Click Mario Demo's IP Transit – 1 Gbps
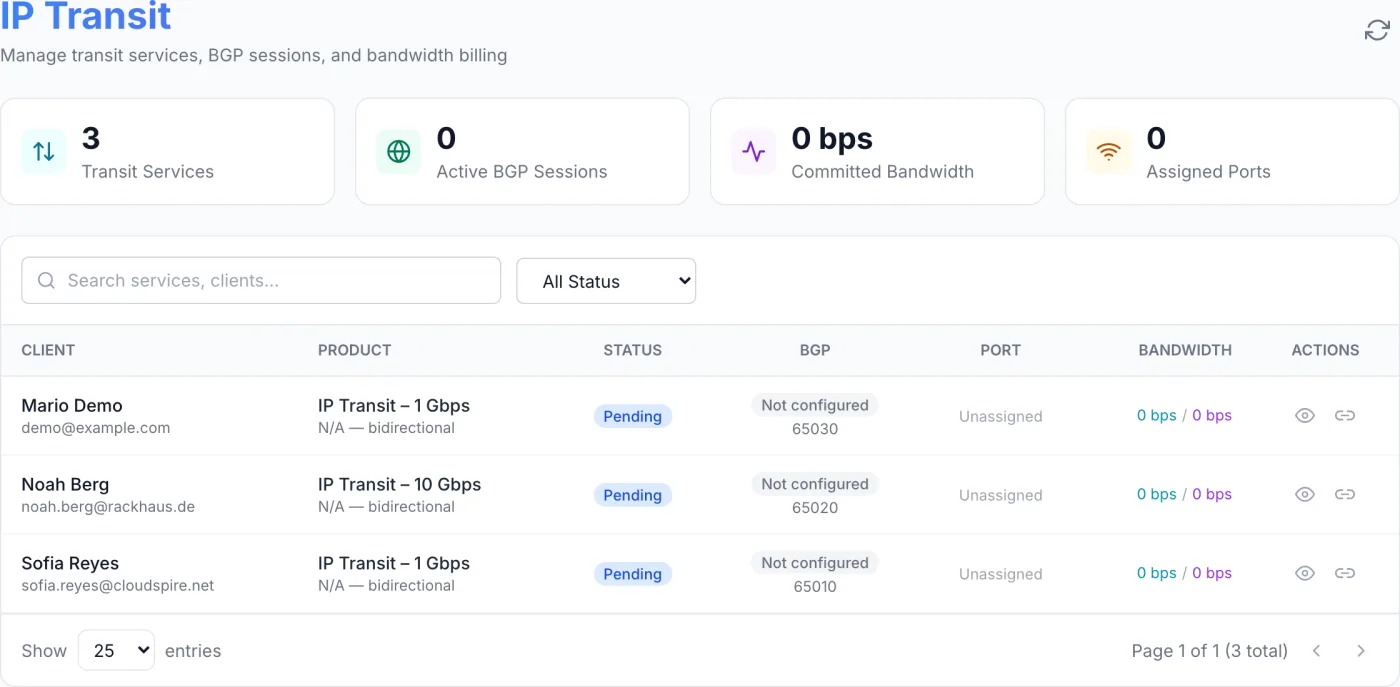This screenshot has width=1400, height=687. [394, 406]
